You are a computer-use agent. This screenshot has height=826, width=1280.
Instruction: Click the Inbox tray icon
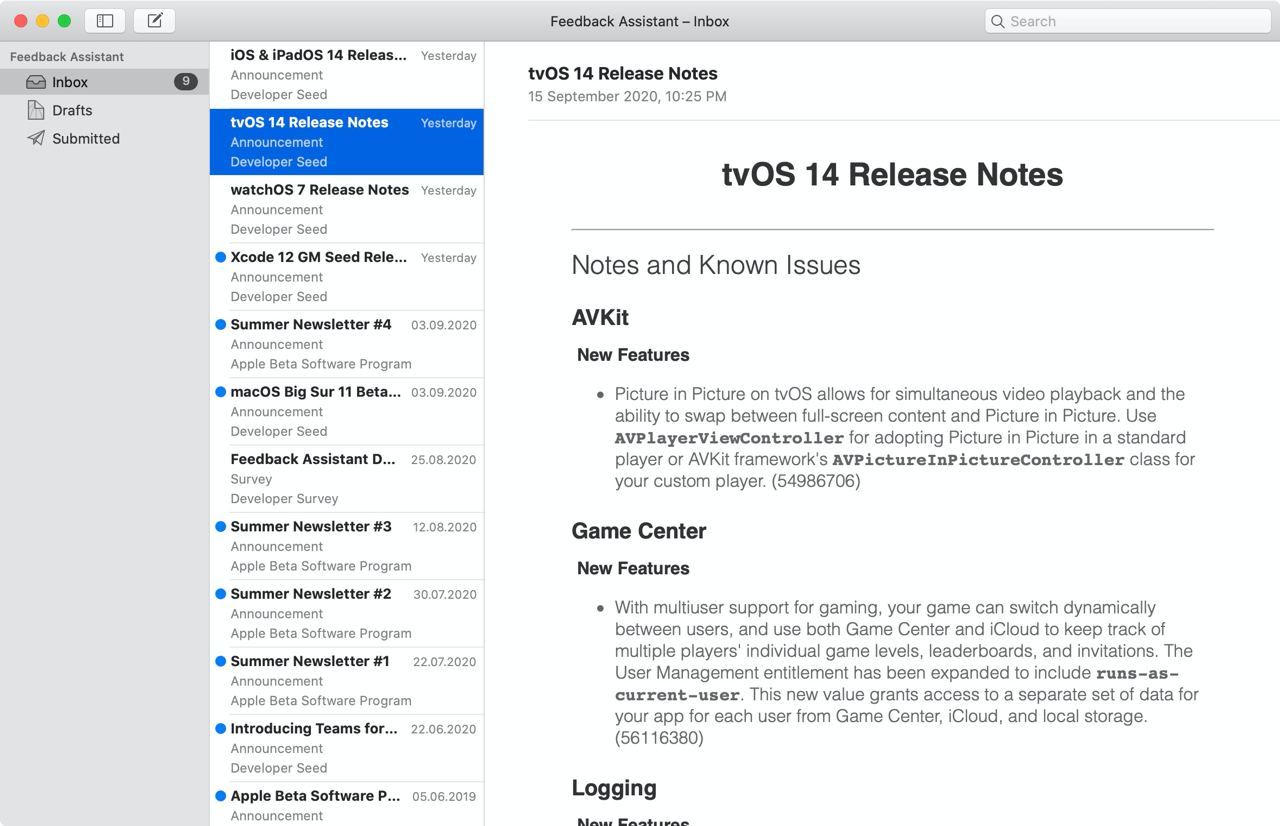coord(36,82)
